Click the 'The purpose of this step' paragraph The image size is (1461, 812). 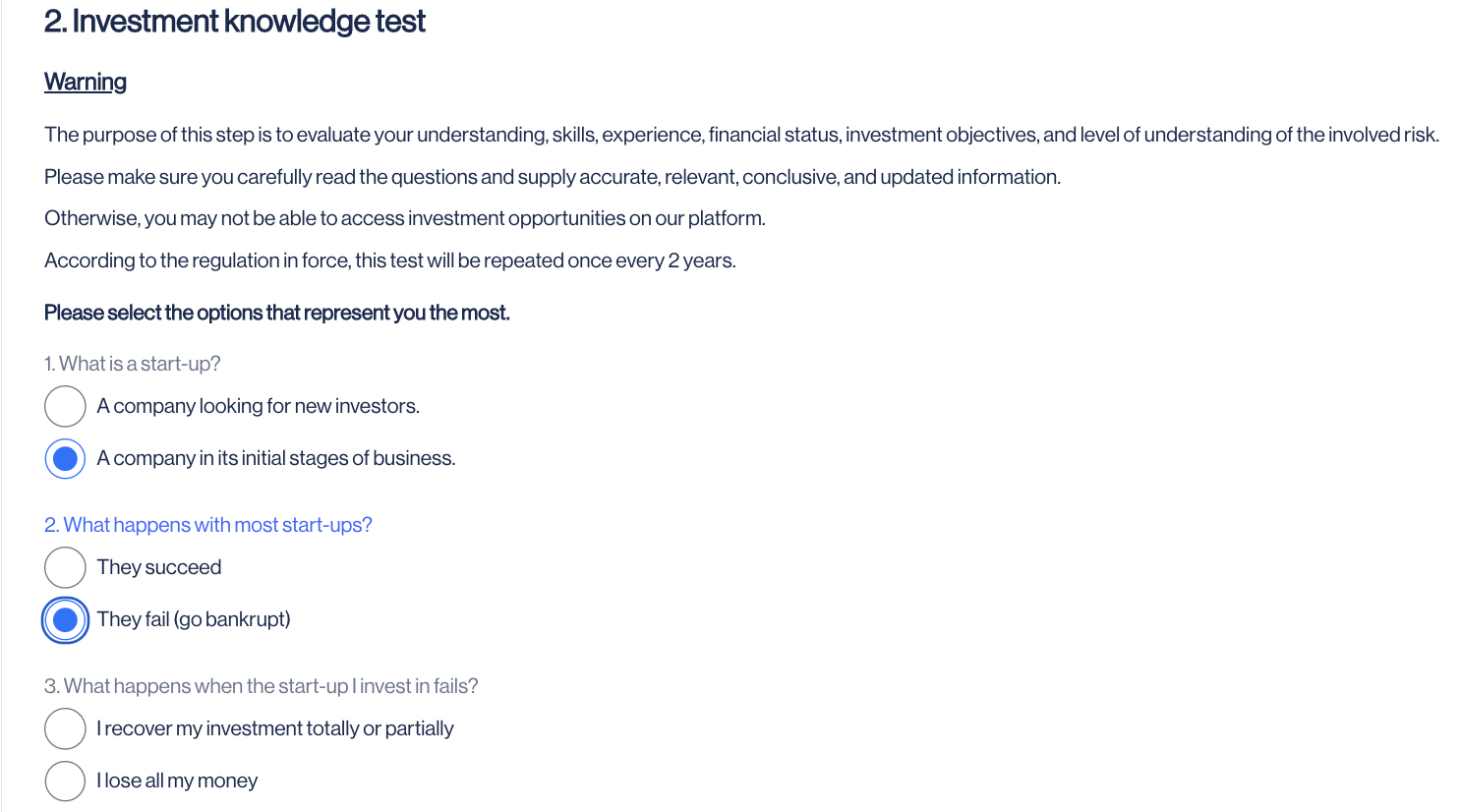[x=742, y=135]
